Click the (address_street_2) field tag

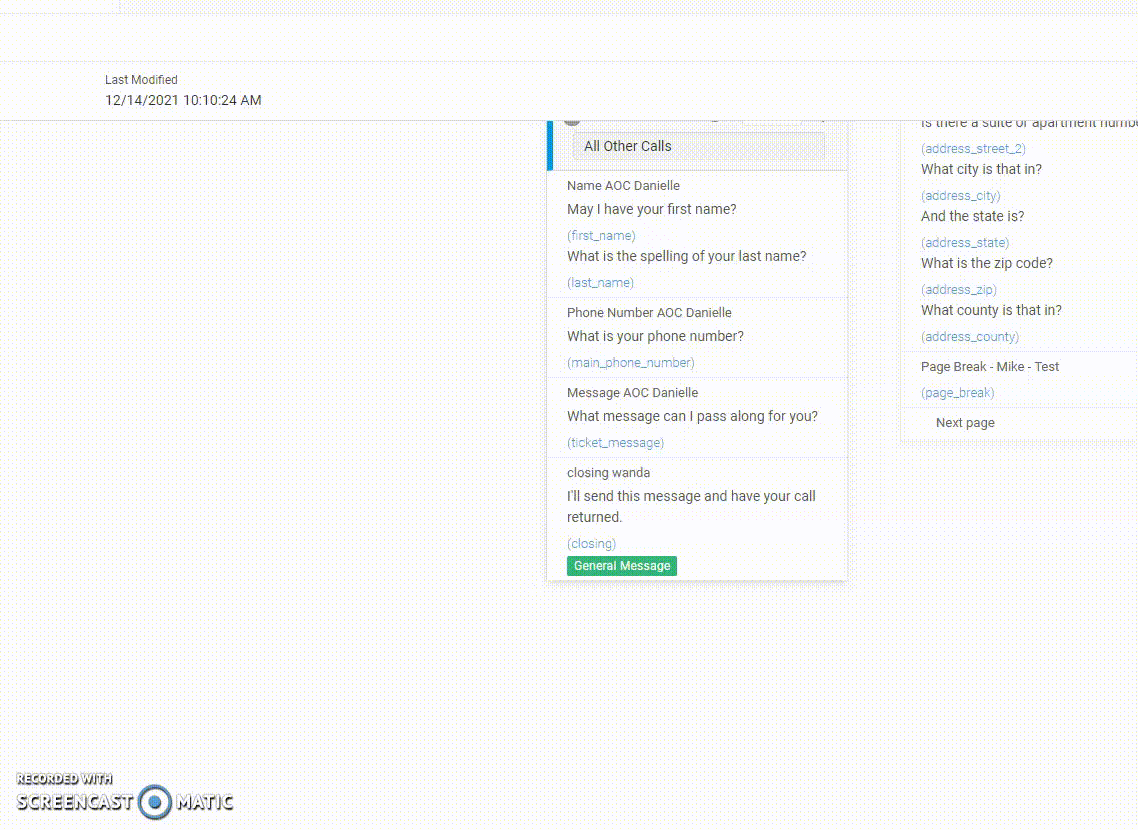point(973,149)
